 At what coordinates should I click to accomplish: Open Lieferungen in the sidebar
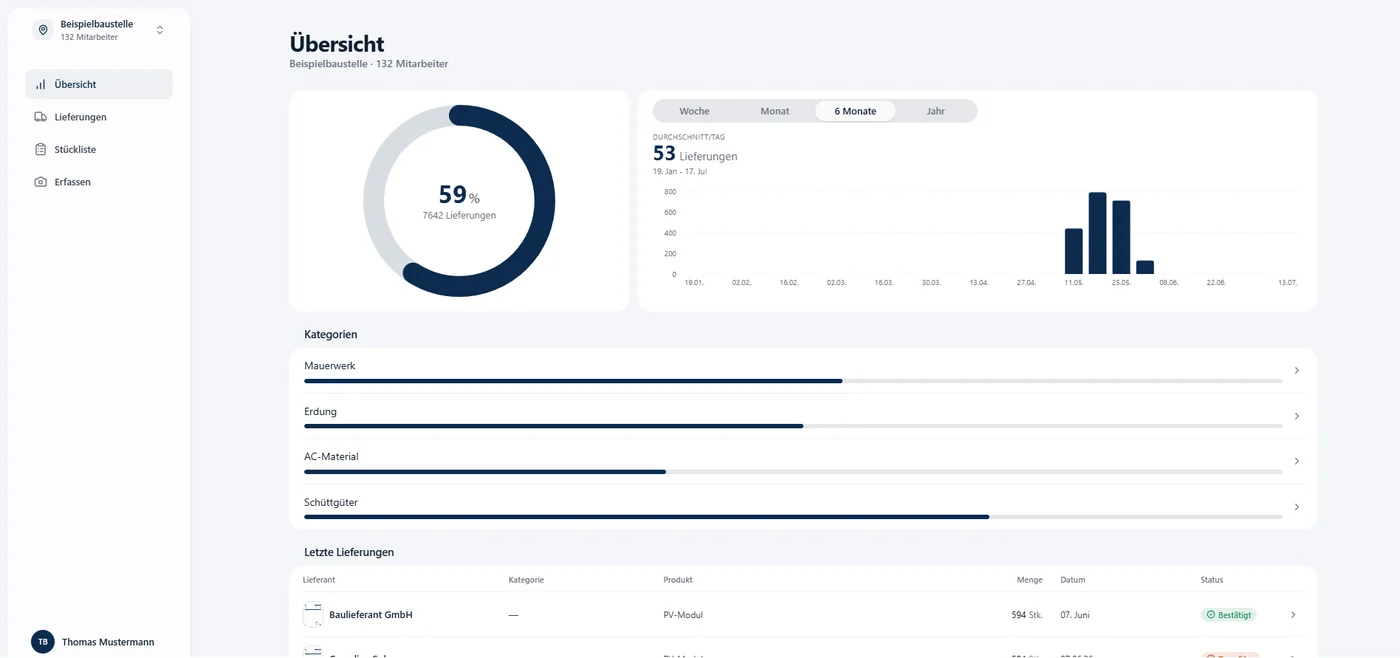coord(98,117)
